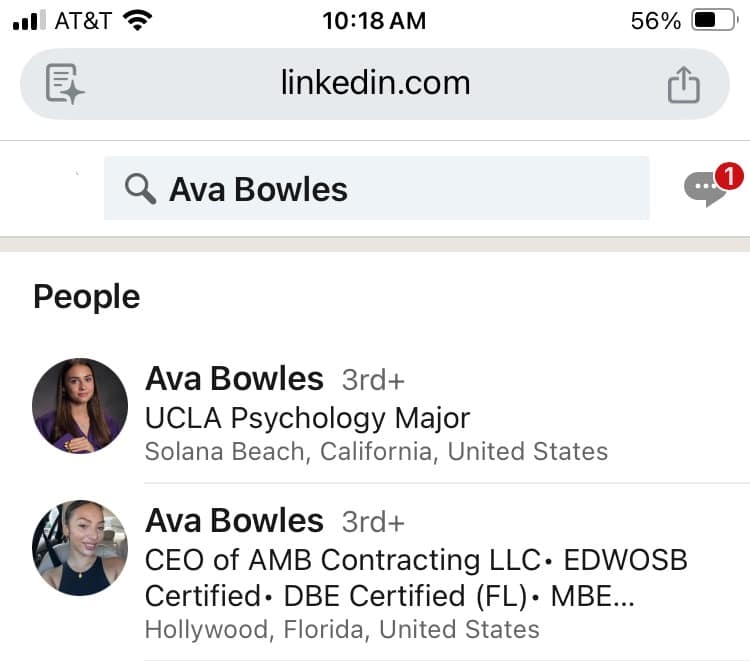The image size is (750, 661).
Task: Select the UCLA Psychology Major headline
Action: pyautogui.click(x=307, y=417)
